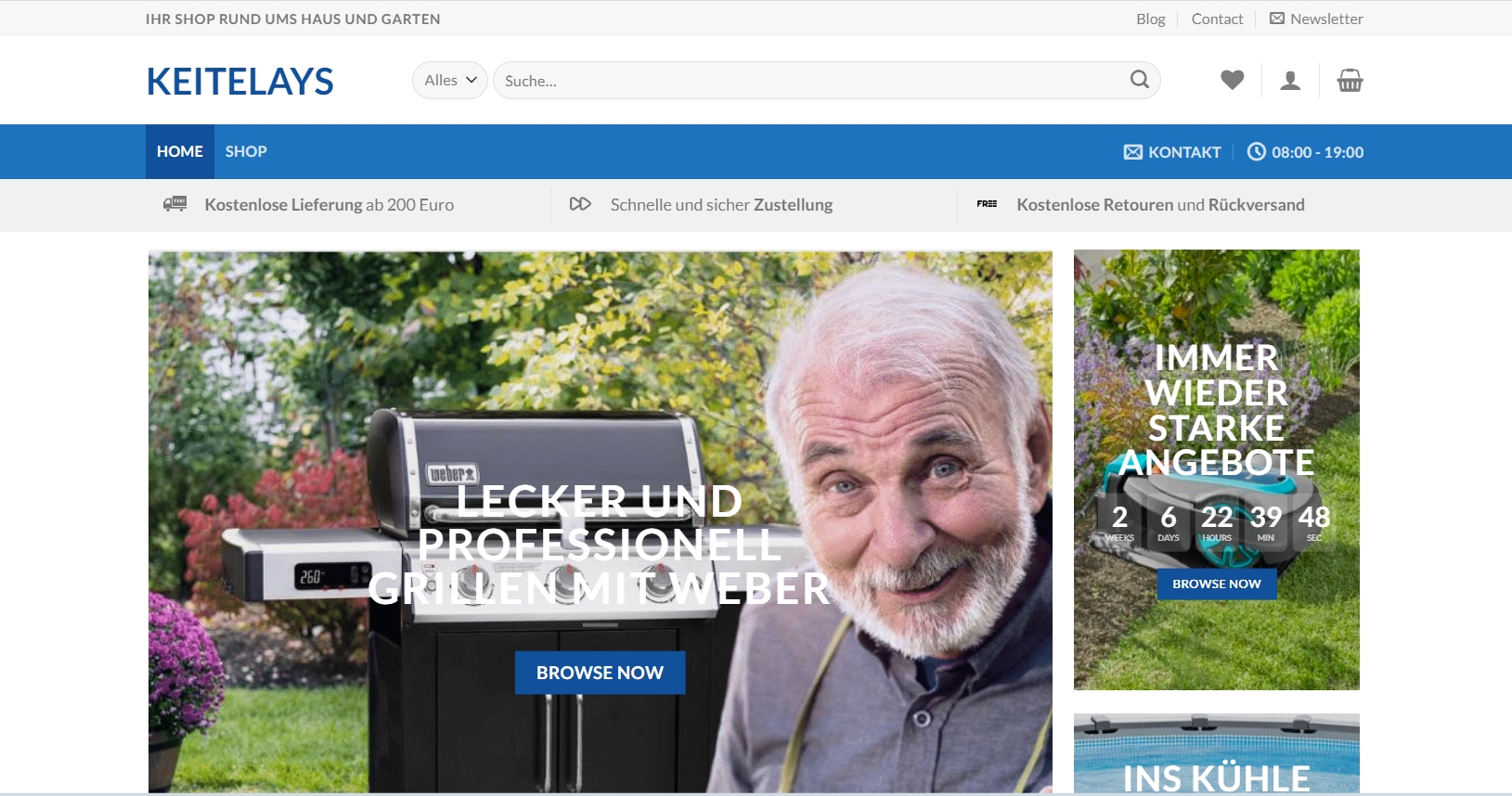Click 'Kostenlose Retouren und Rückversand' text
1512x796 pixels.
(1160, 205)
